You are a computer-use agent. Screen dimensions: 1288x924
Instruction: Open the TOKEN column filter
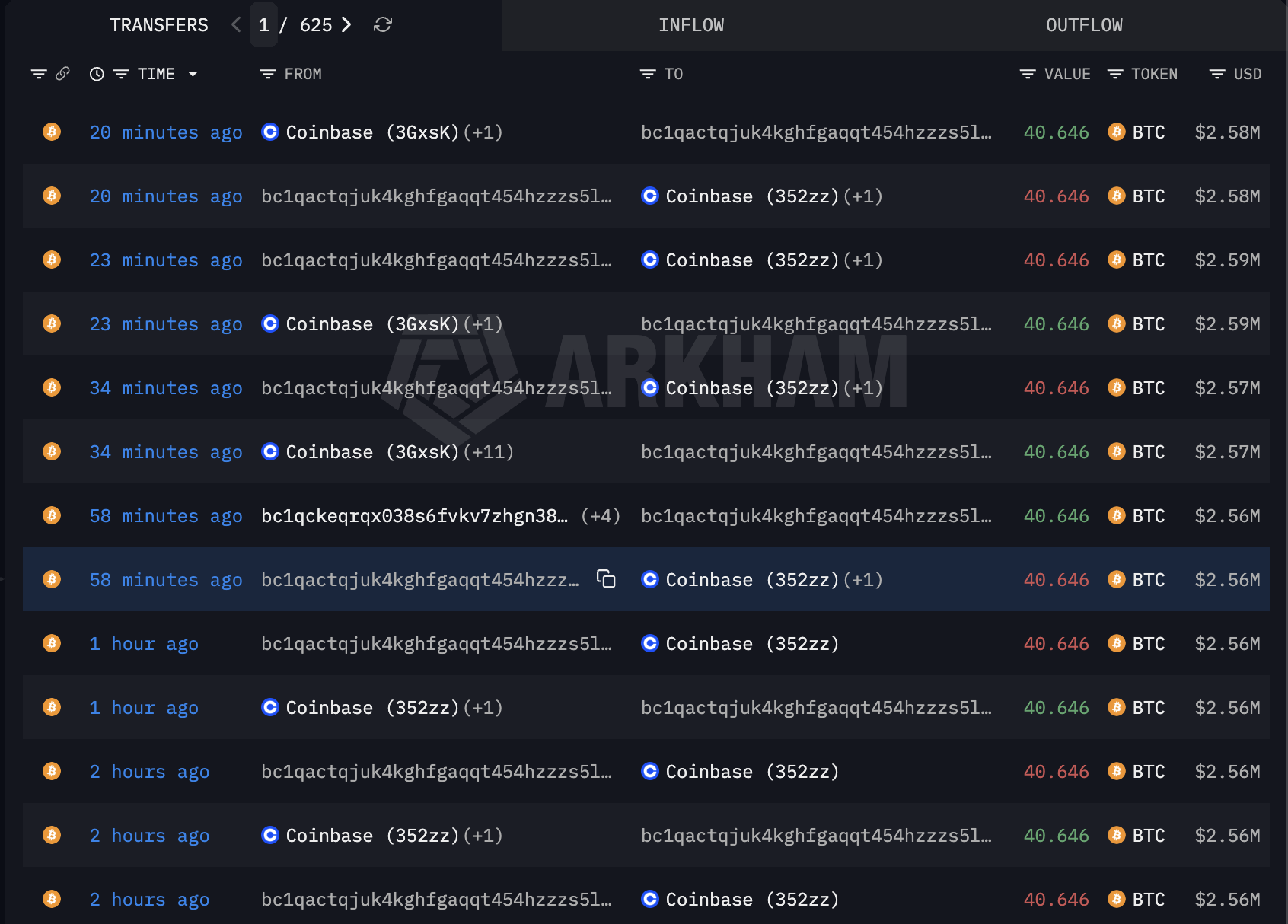(1115, 74)
